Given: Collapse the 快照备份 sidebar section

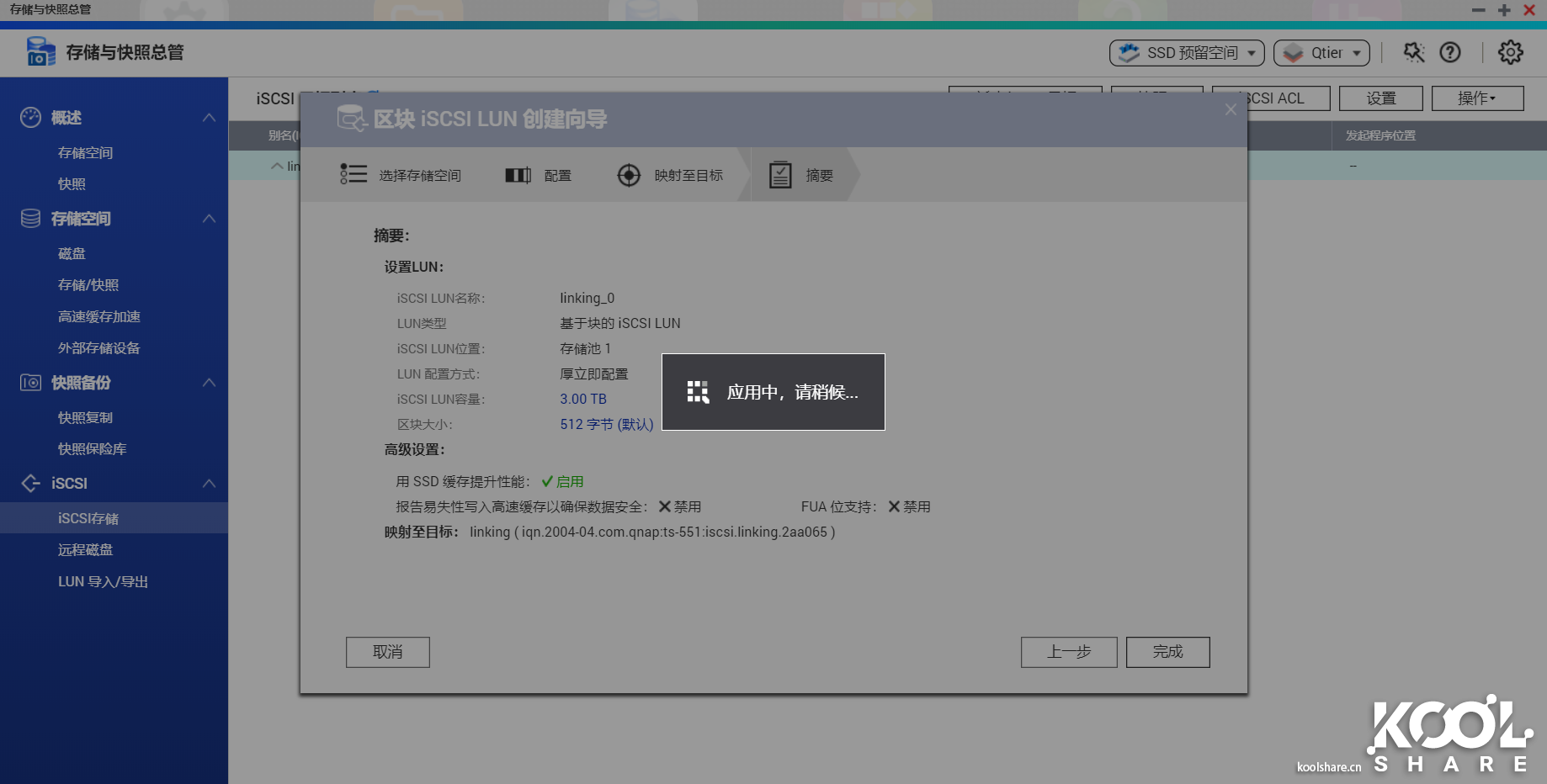Looking at the screenshot, I should (209, 383).
